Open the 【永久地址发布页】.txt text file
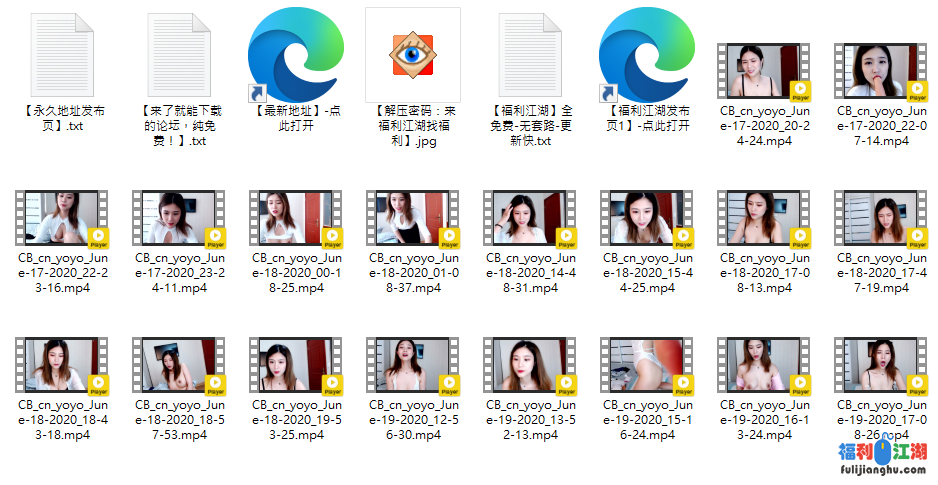This screenshot has width=938, height=485. point(63,54)
